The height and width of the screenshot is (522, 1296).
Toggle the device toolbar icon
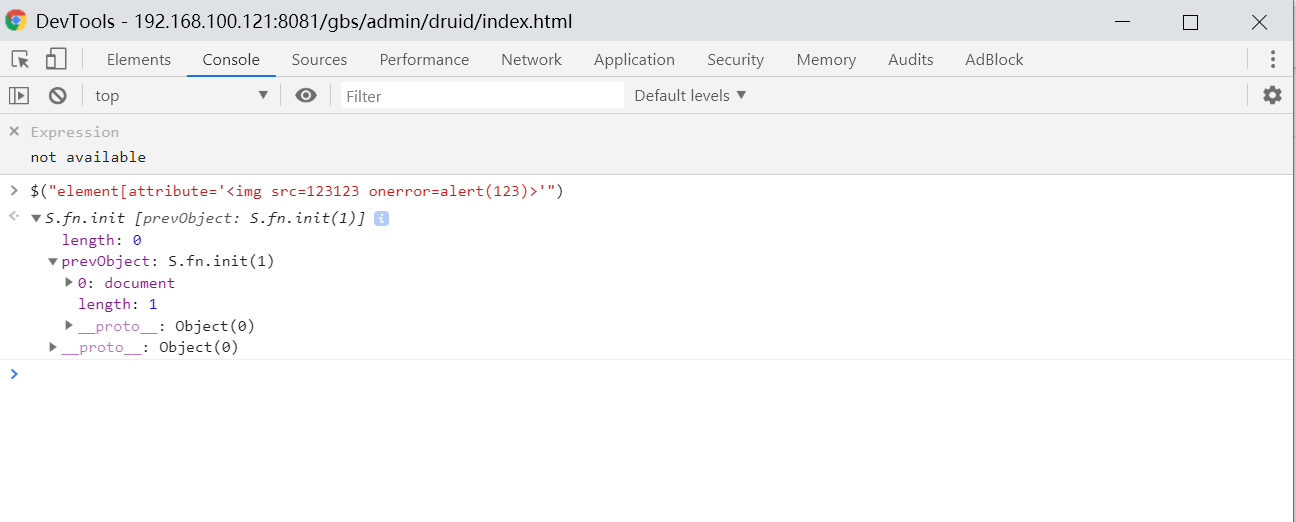point(56,59)
